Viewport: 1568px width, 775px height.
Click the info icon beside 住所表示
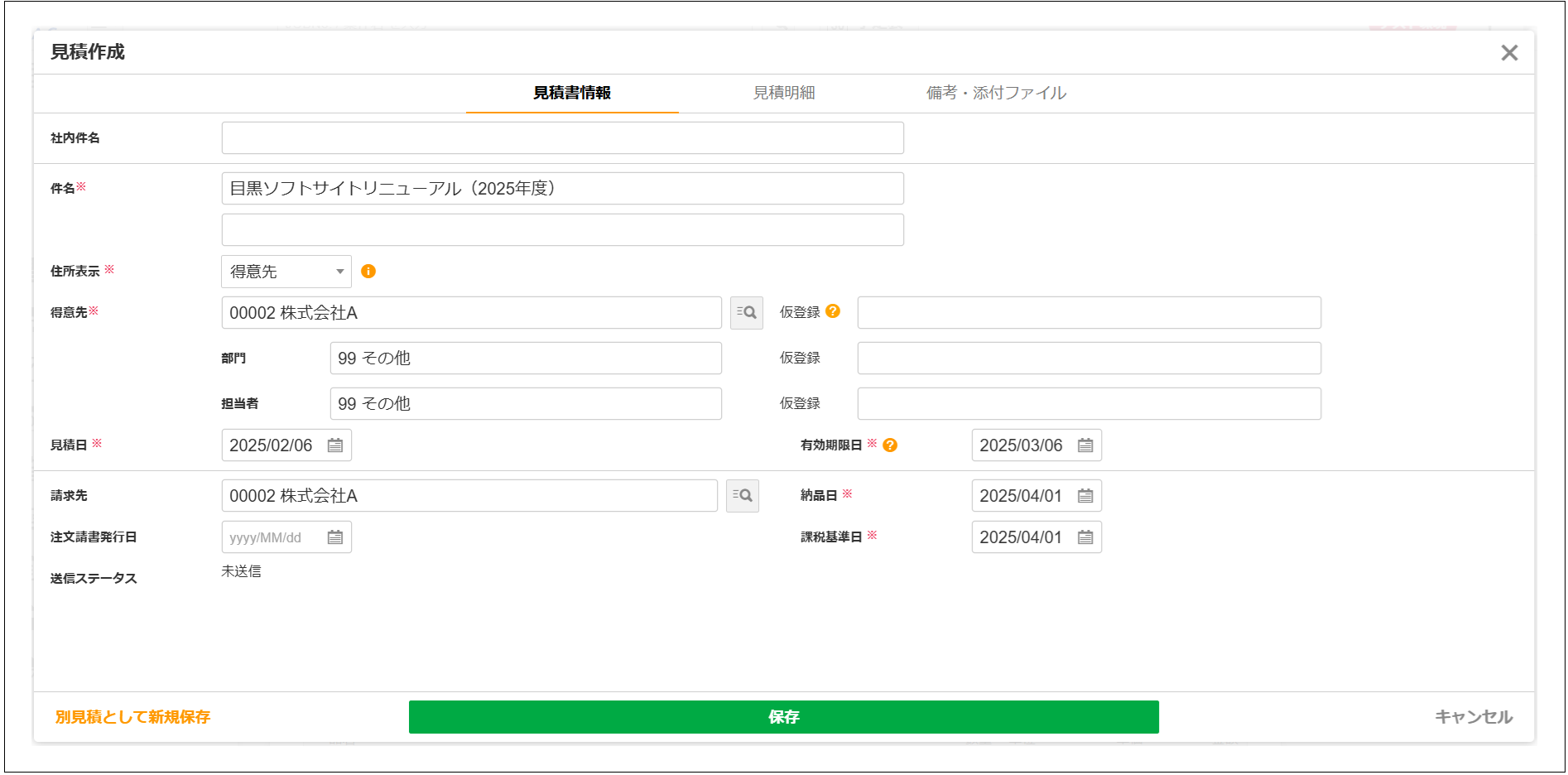point(368,271)
